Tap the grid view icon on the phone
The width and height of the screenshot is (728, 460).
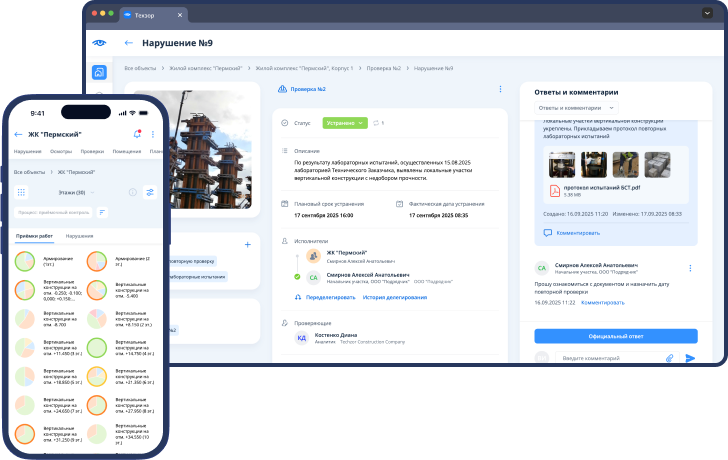21,192
